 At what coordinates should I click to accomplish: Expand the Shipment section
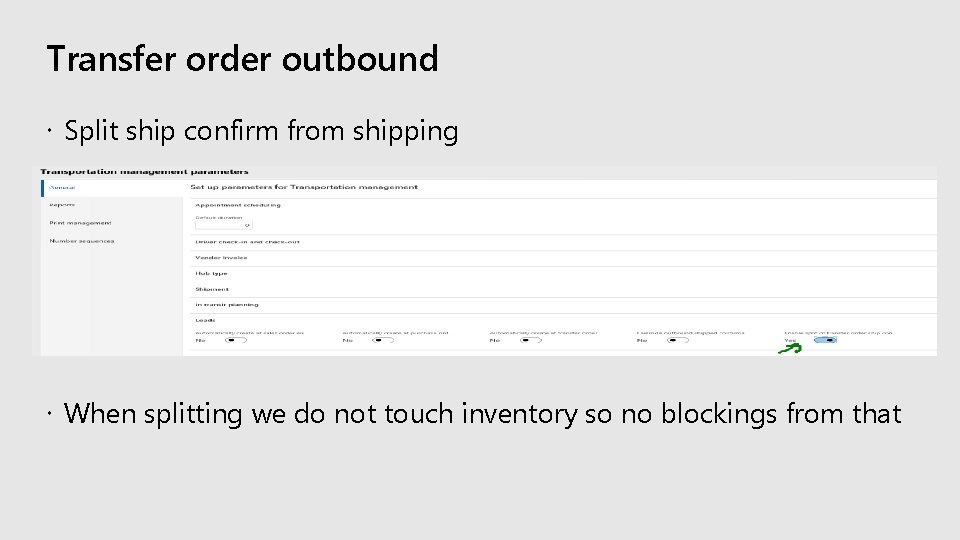tap(212, 289)
